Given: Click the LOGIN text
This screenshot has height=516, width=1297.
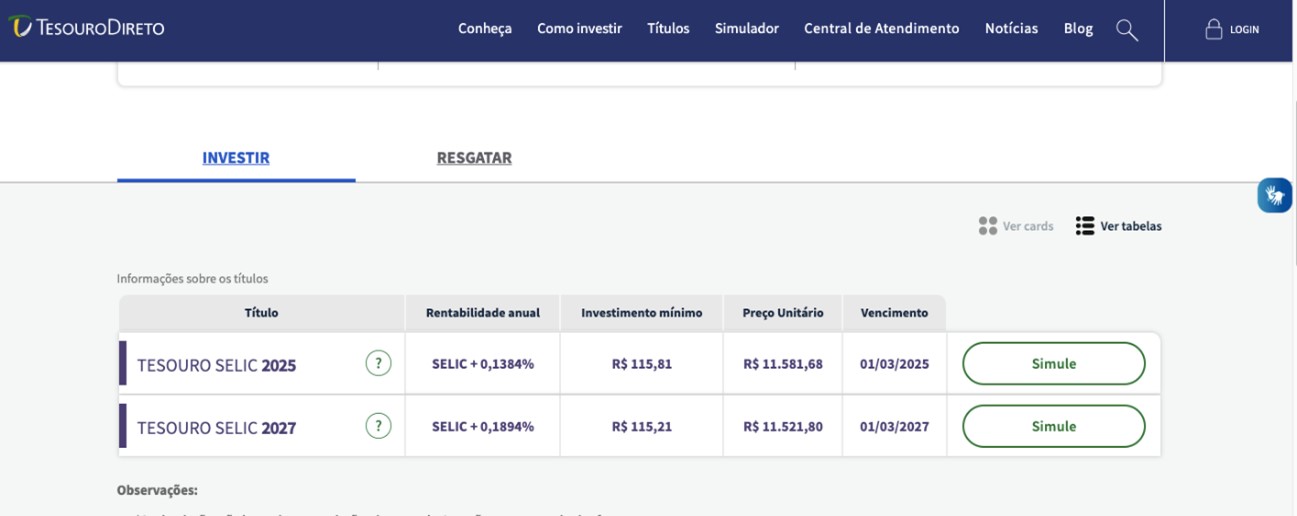Looking at the screenshot, I should tap(1245, 30).
